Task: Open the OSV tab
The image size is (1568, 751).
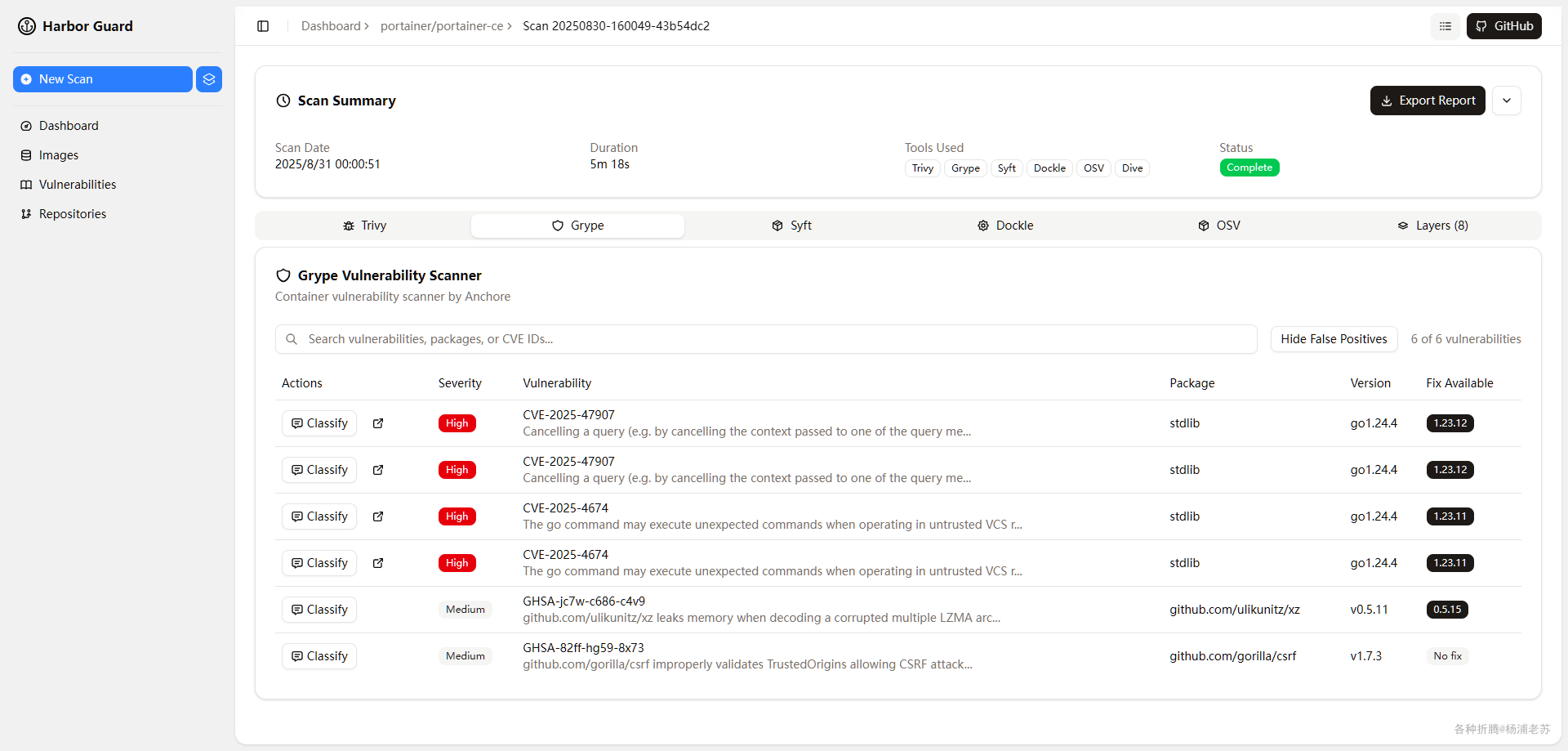Action: coord(1219,226)
